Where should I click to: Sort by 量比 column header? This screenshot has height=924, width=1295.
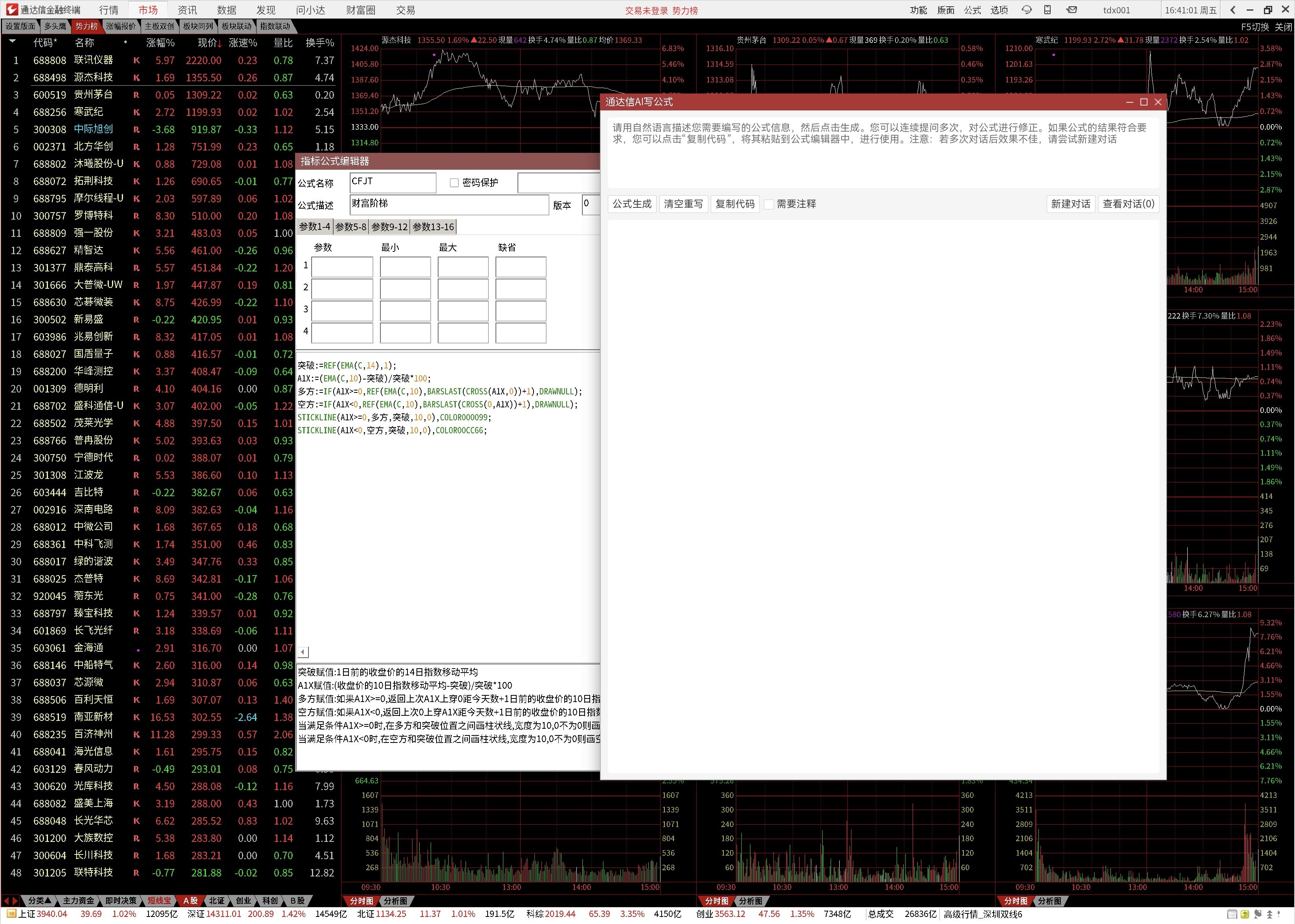point(283,43)
